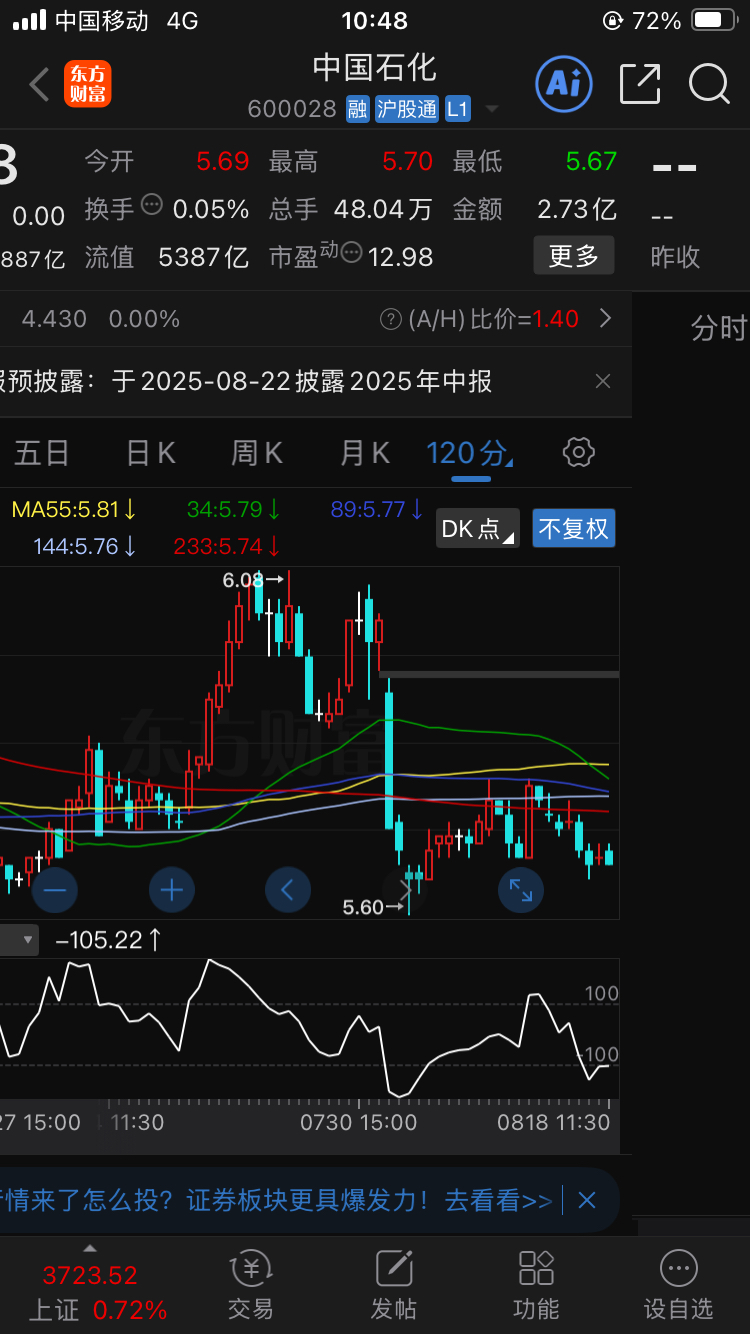Switch to the 周K tab
Screen dimensions: 750x1334
coord(258,453)
